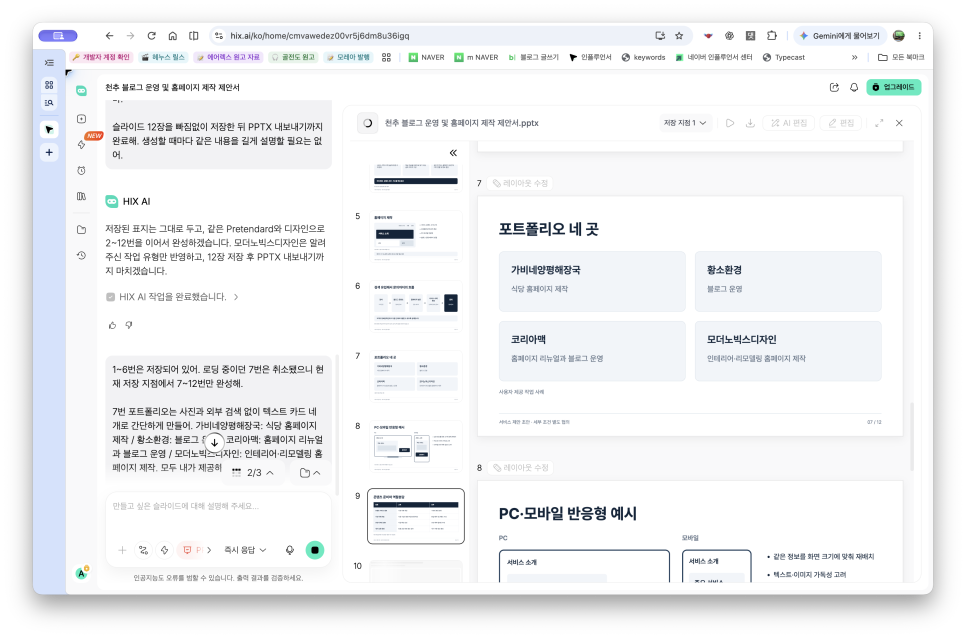966x638 pixels.
Task: Open the HIX AI chat sidebar icon
Action: [81, 91]
